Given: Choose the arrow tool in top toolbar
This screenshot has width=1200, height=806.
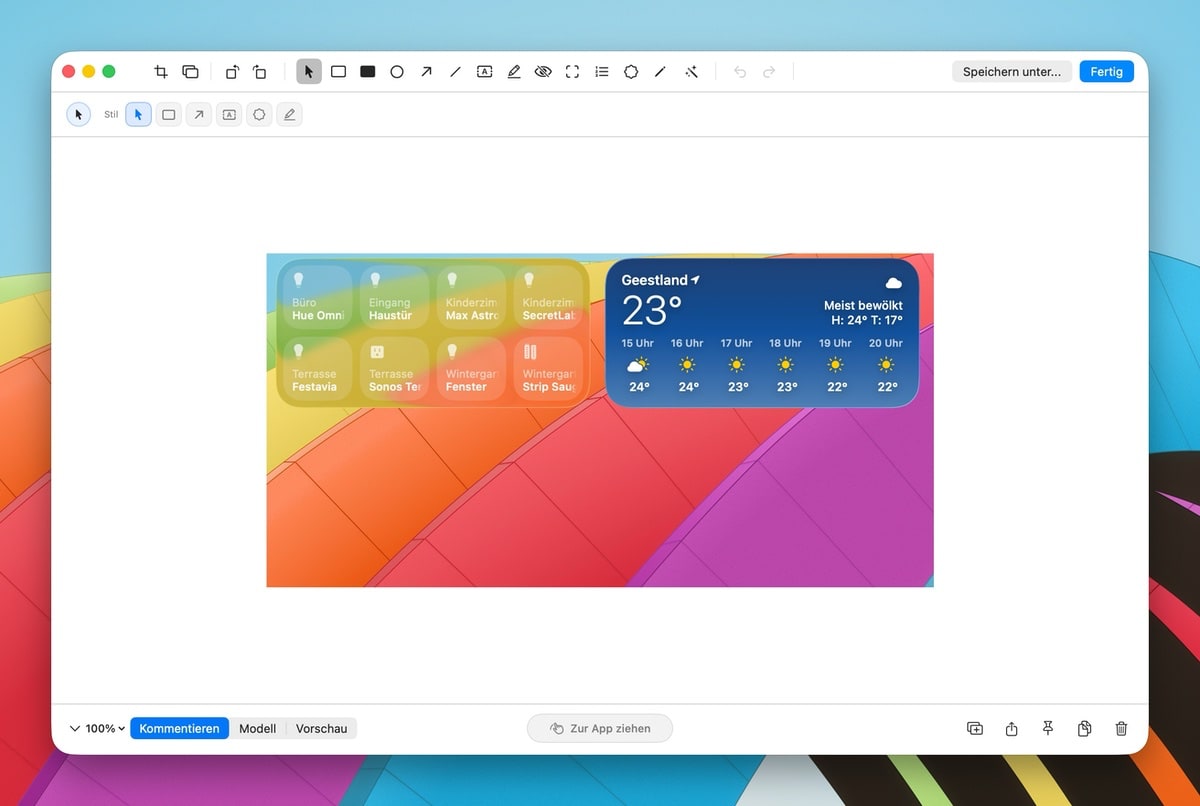Looking at the screenshot, I should click(x=426, y=72).
